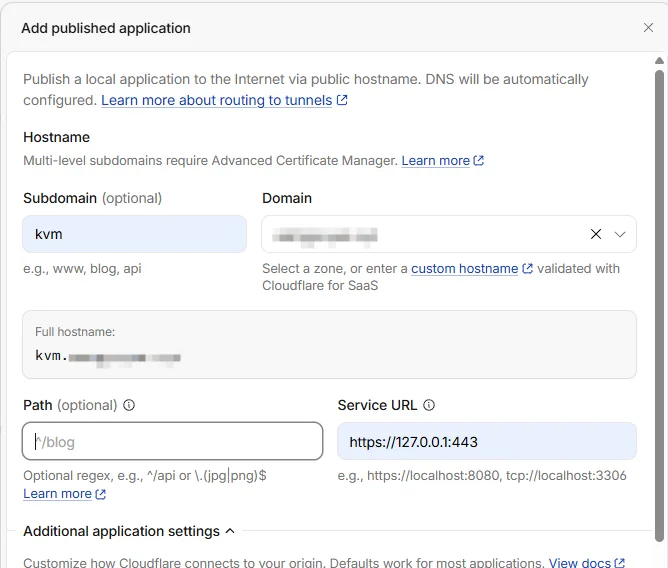Click the 'e.g., www, blog, api' hint text
Image resolution: width=668 pixels, height=568 pixels.
82,268
